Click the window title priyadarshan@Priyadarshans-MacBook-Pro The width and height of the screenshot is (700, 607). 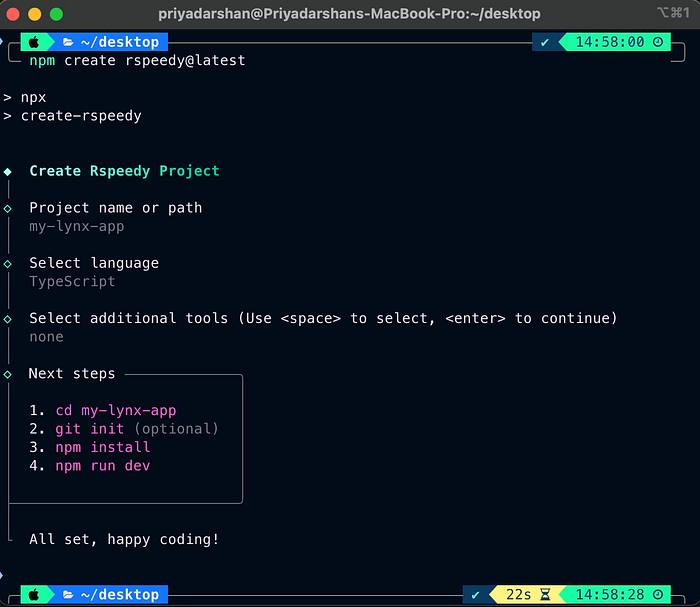(349, 14)
